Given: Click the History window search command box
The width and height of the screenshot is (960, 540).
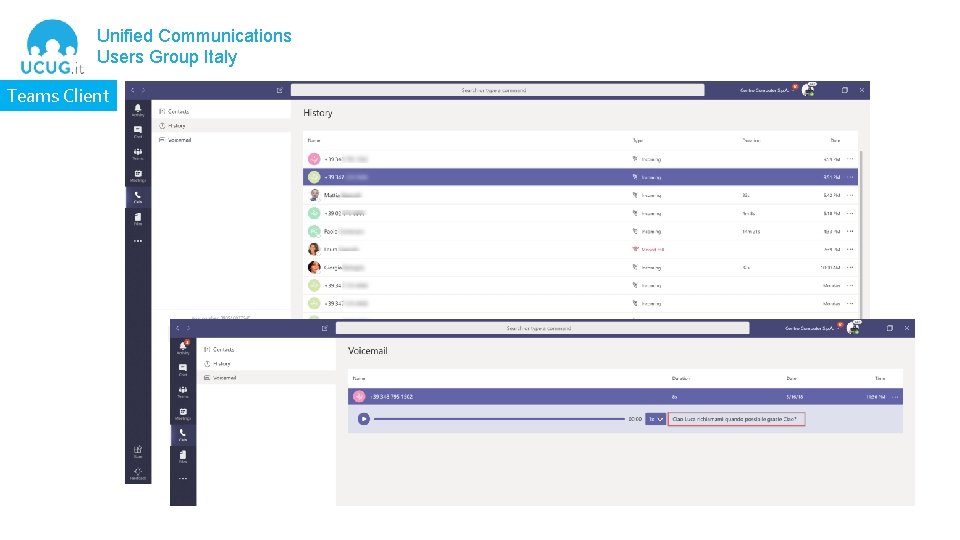Looking at the screenshot, I should [x=497, y=90].
